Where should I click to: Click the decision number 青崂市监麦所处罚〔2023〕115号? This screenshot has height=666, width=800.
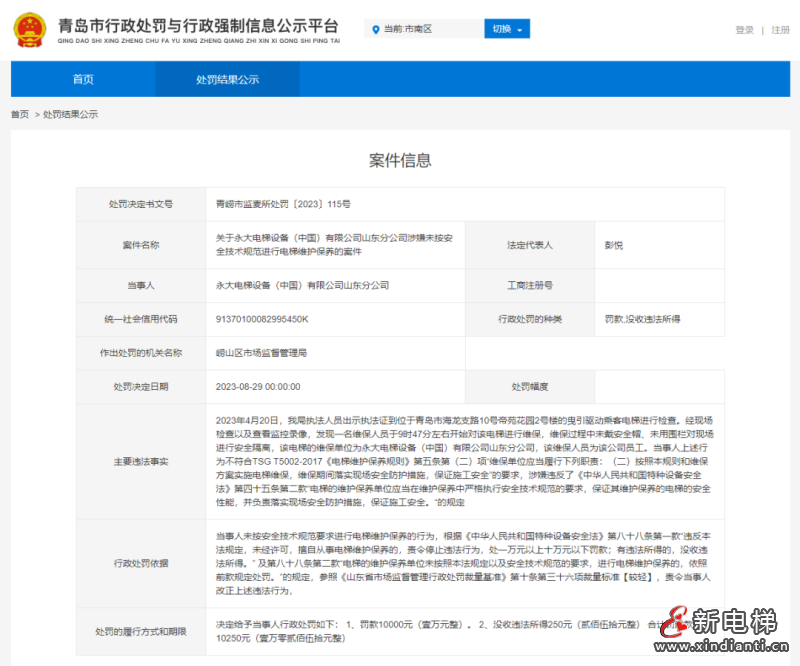pos(283,203)
